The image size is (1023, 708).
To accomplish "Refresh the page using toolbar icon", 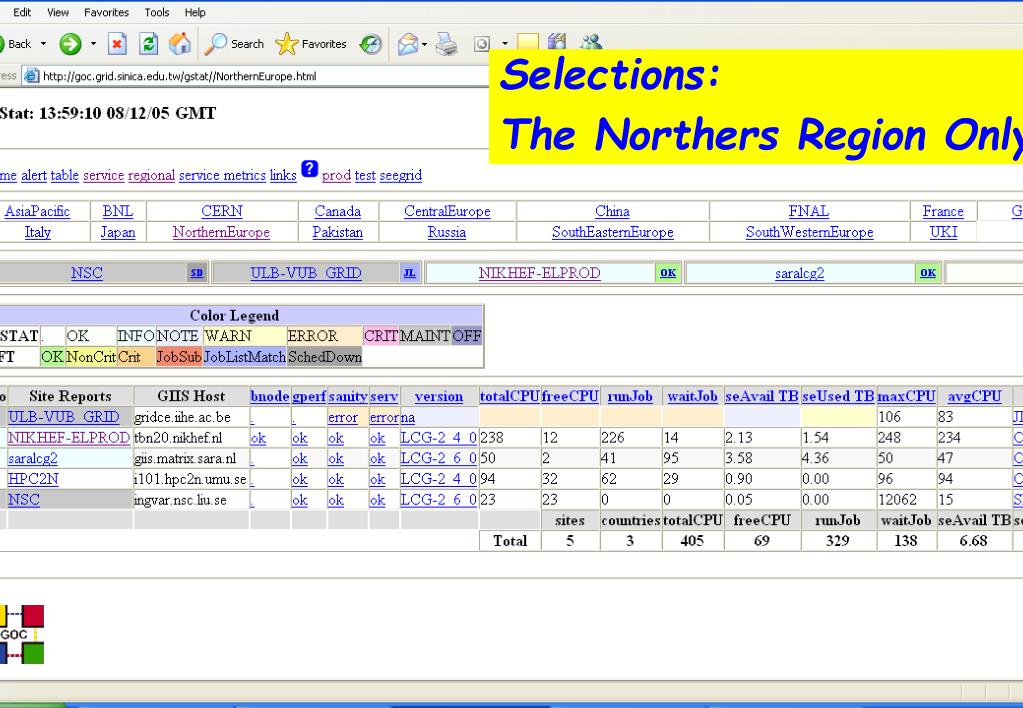I will pyautogui.click(x=149, y=44).
